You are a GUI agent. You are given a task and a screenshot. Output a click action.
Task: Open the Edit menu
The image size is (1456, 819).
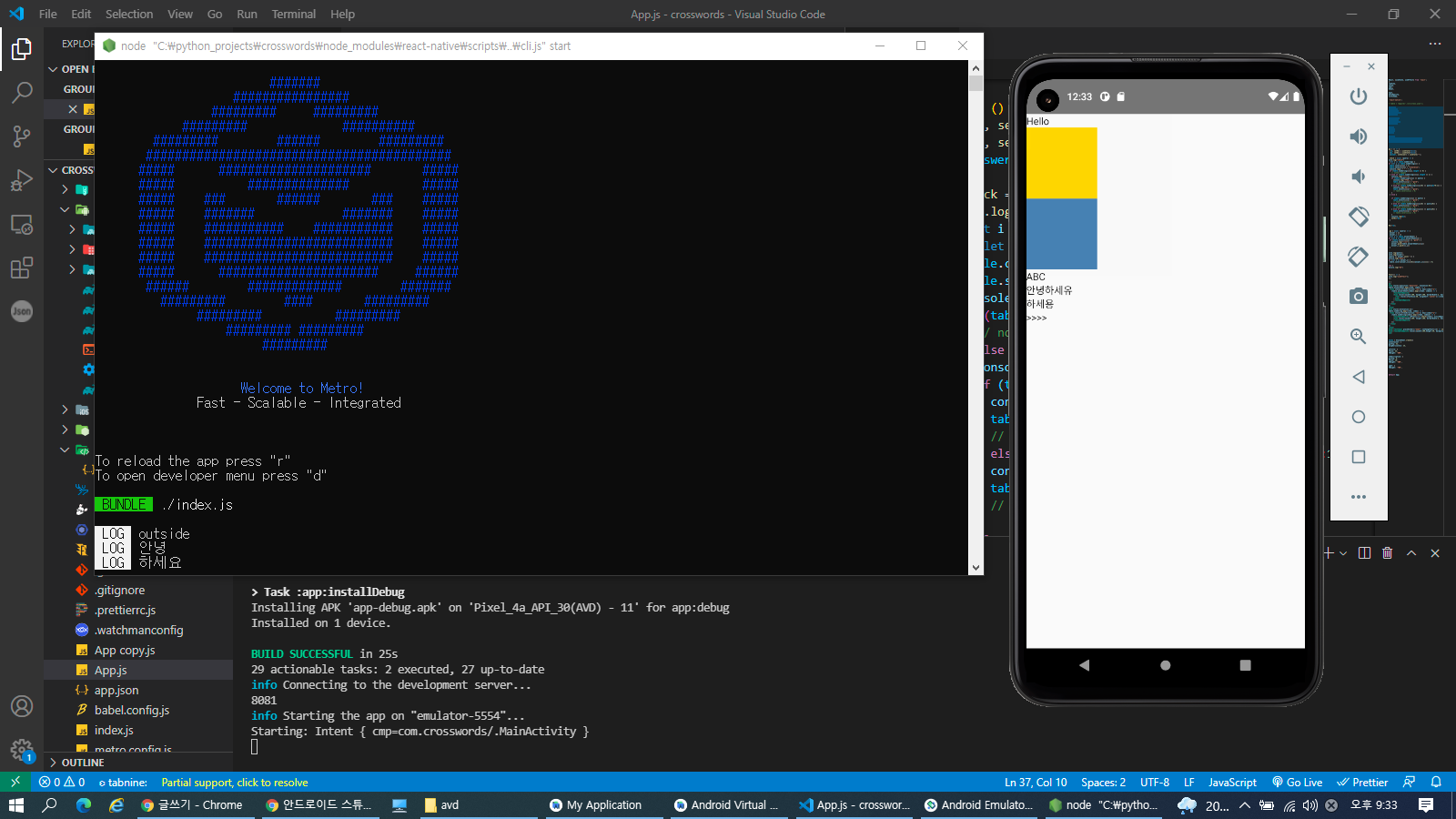(81, 14)
